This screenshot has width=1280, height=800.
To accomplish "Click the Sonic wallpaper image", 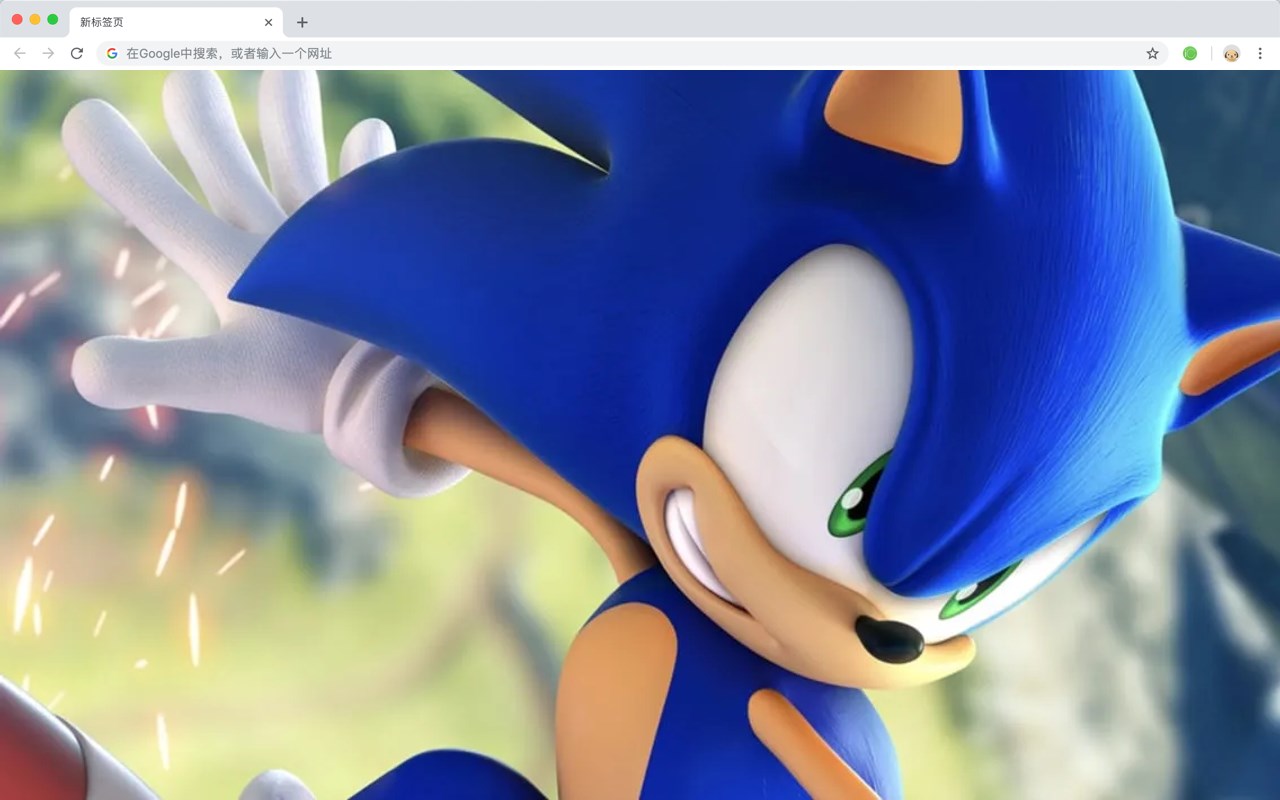I will pyautogui.click(x=640, y=435).
